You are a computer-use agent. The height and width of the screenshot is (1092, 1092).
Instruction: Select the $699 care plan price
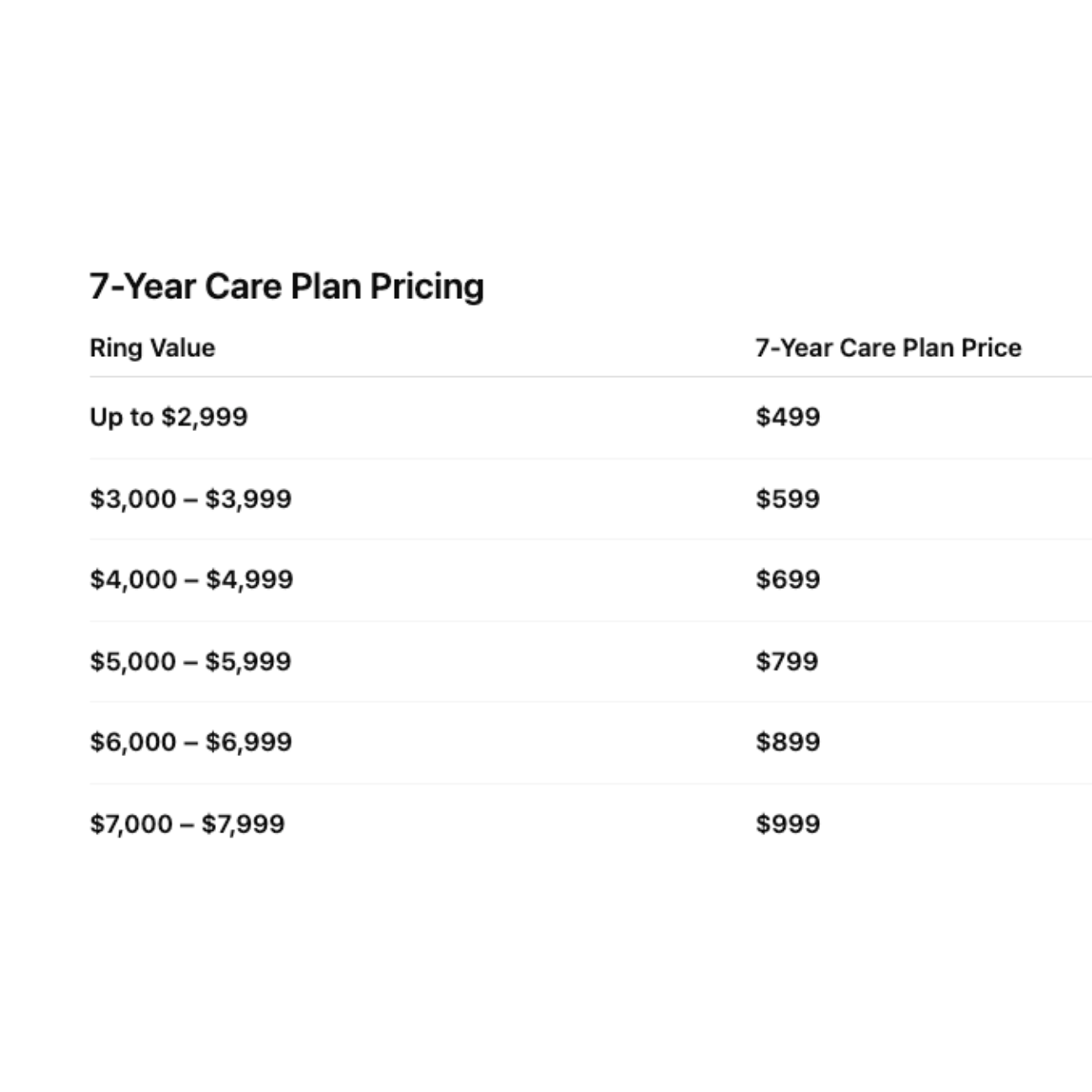click(x=787, y=580)
